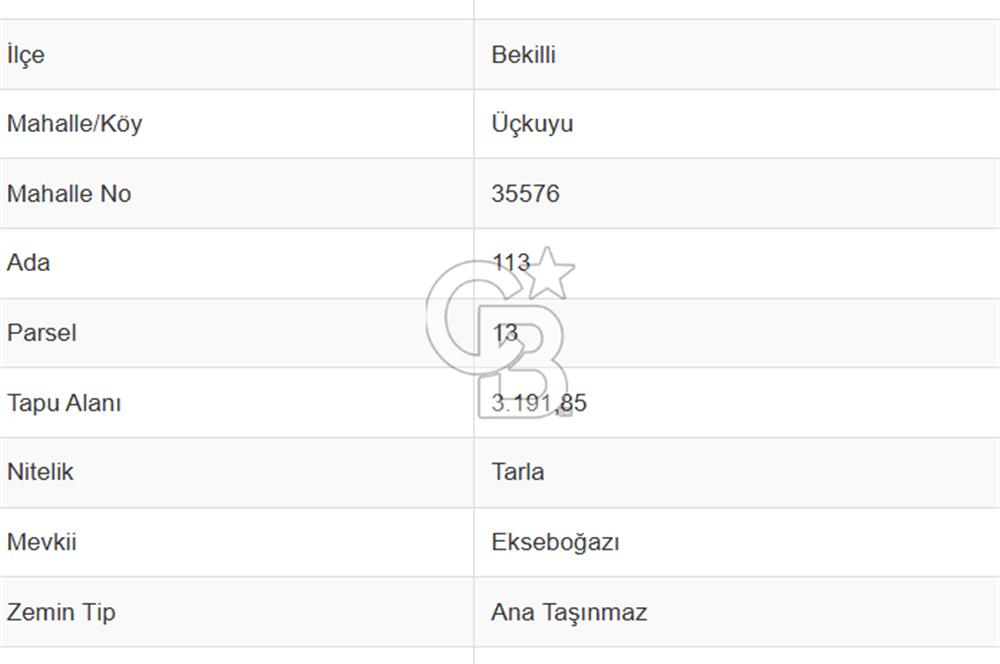Select the Ana Taşınmaz value

pyautogui.click(x=569, y=612)
